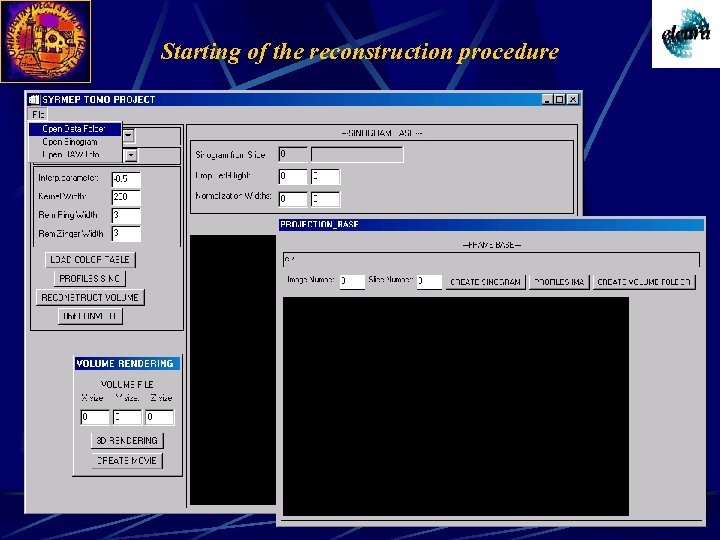Edit the Z size volume field
Screen dimensions: 720x540
coord(160,417)
